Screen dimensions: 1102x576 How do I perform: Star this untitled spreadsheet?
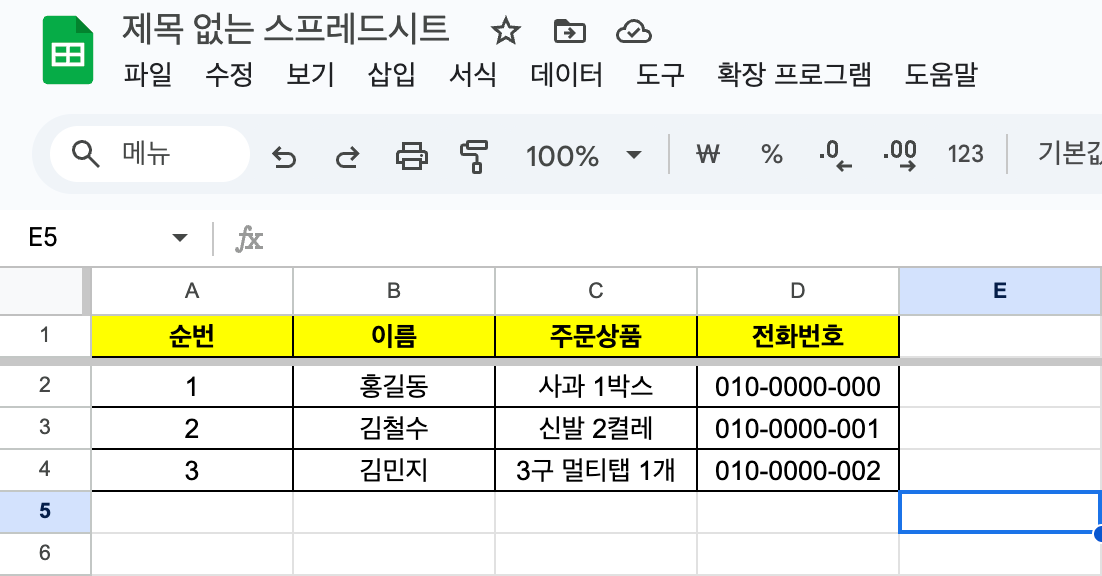(506, 32)
